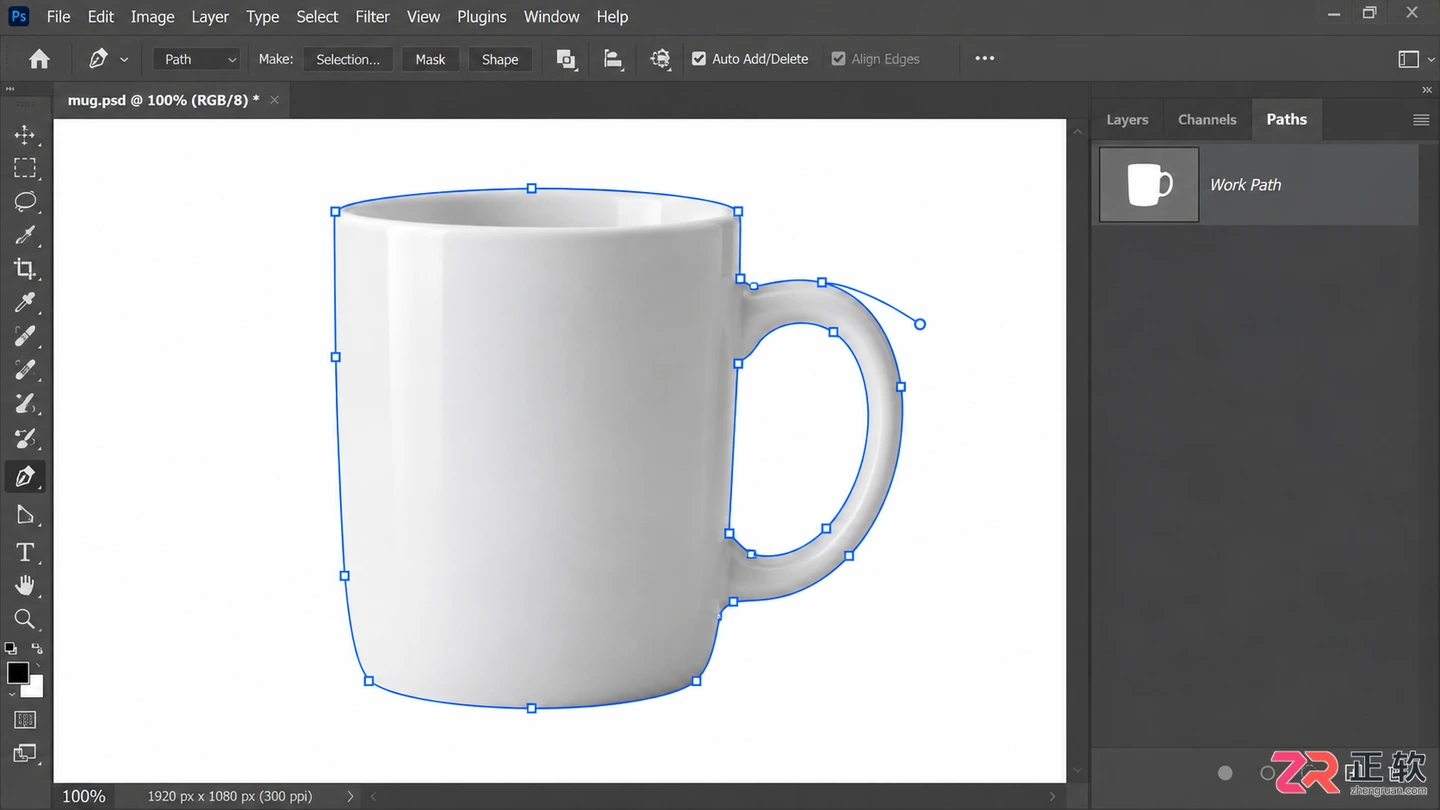
Task: Open the Path operations icon
Action: coord(566,59)
